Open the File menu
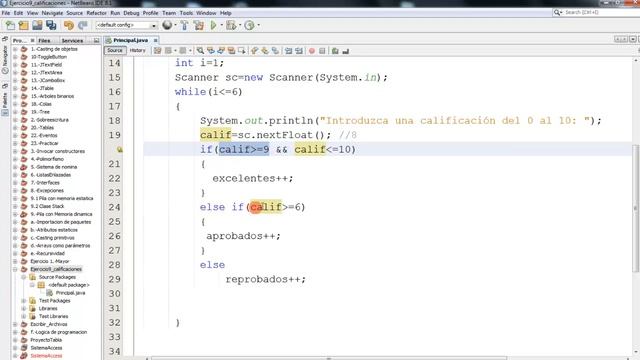 click(6, 13)
